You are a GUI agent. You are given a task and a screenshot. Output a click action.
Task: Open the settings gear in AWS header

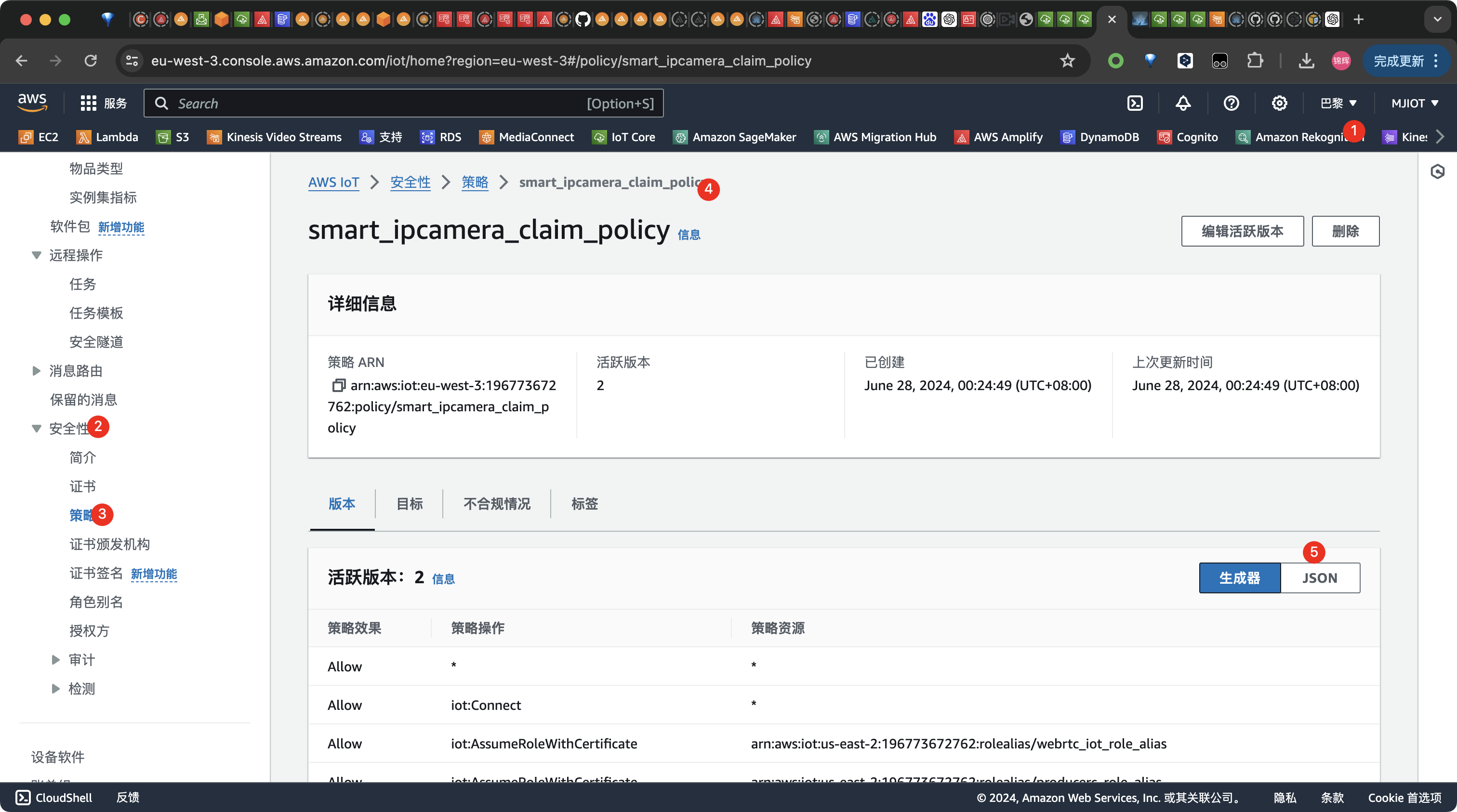1279,104
